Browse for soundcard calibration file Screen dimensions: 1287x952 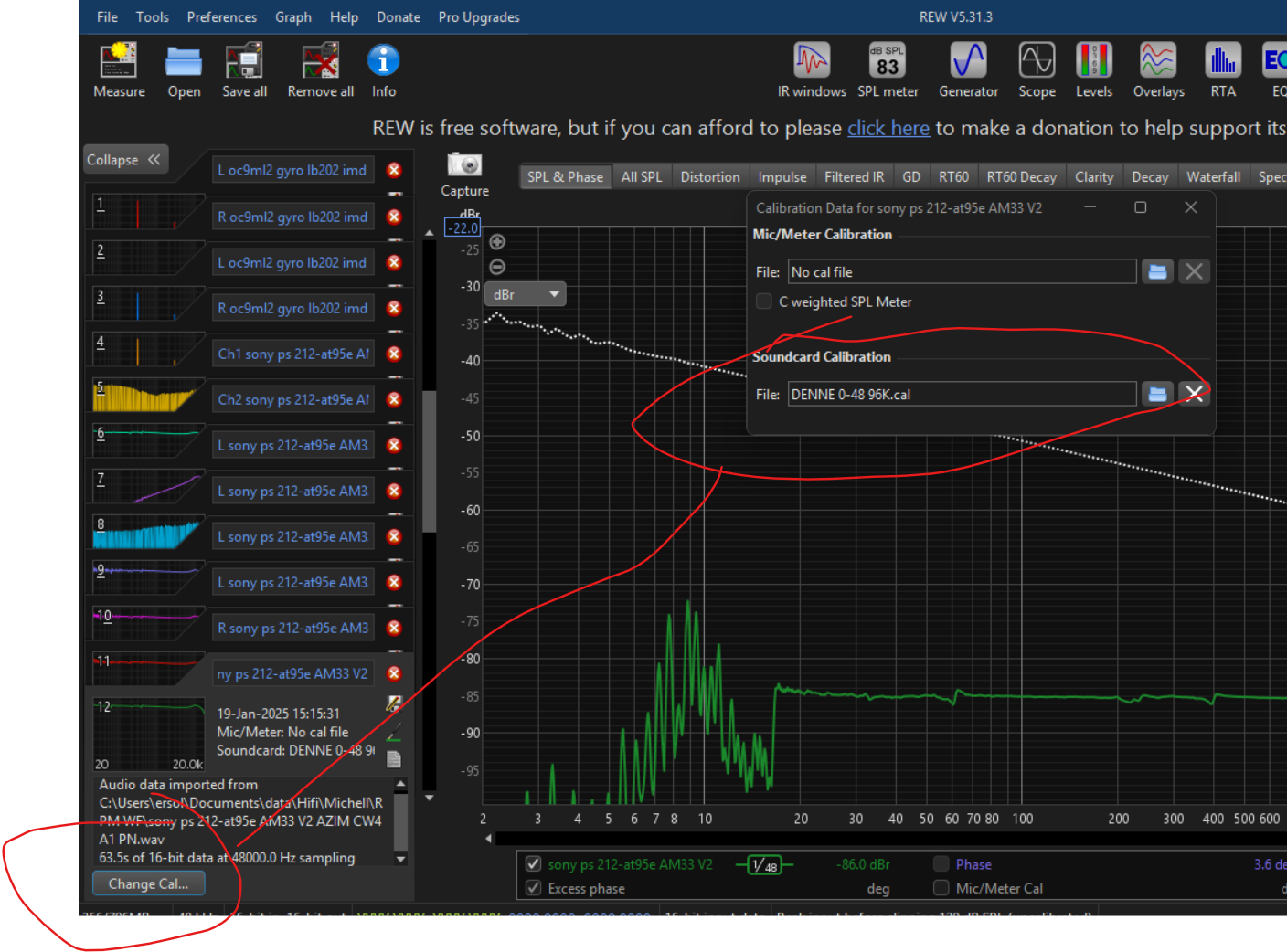pos(1157,394)
